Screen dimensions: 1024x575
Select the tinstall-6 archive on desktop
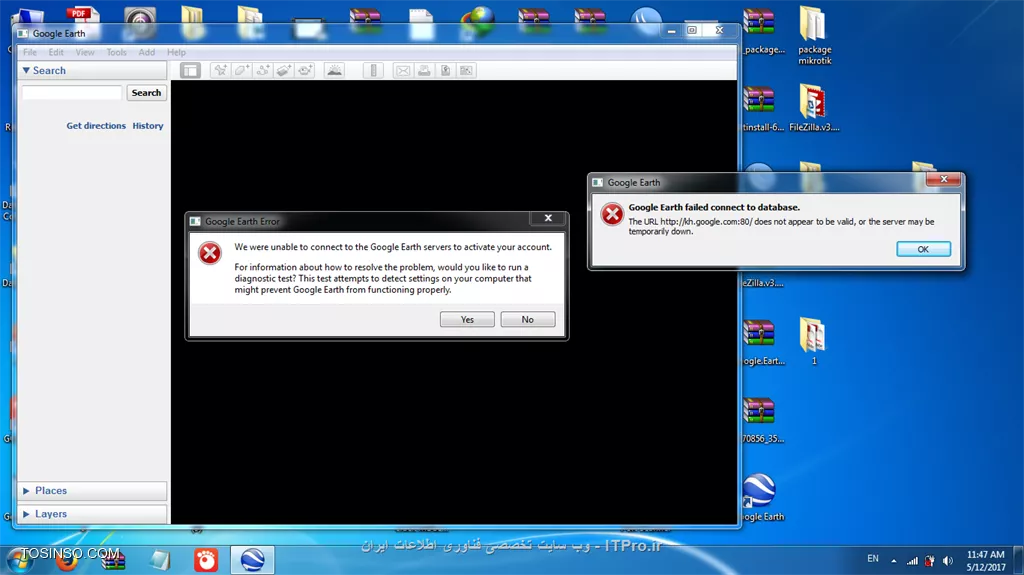(761, 108)
